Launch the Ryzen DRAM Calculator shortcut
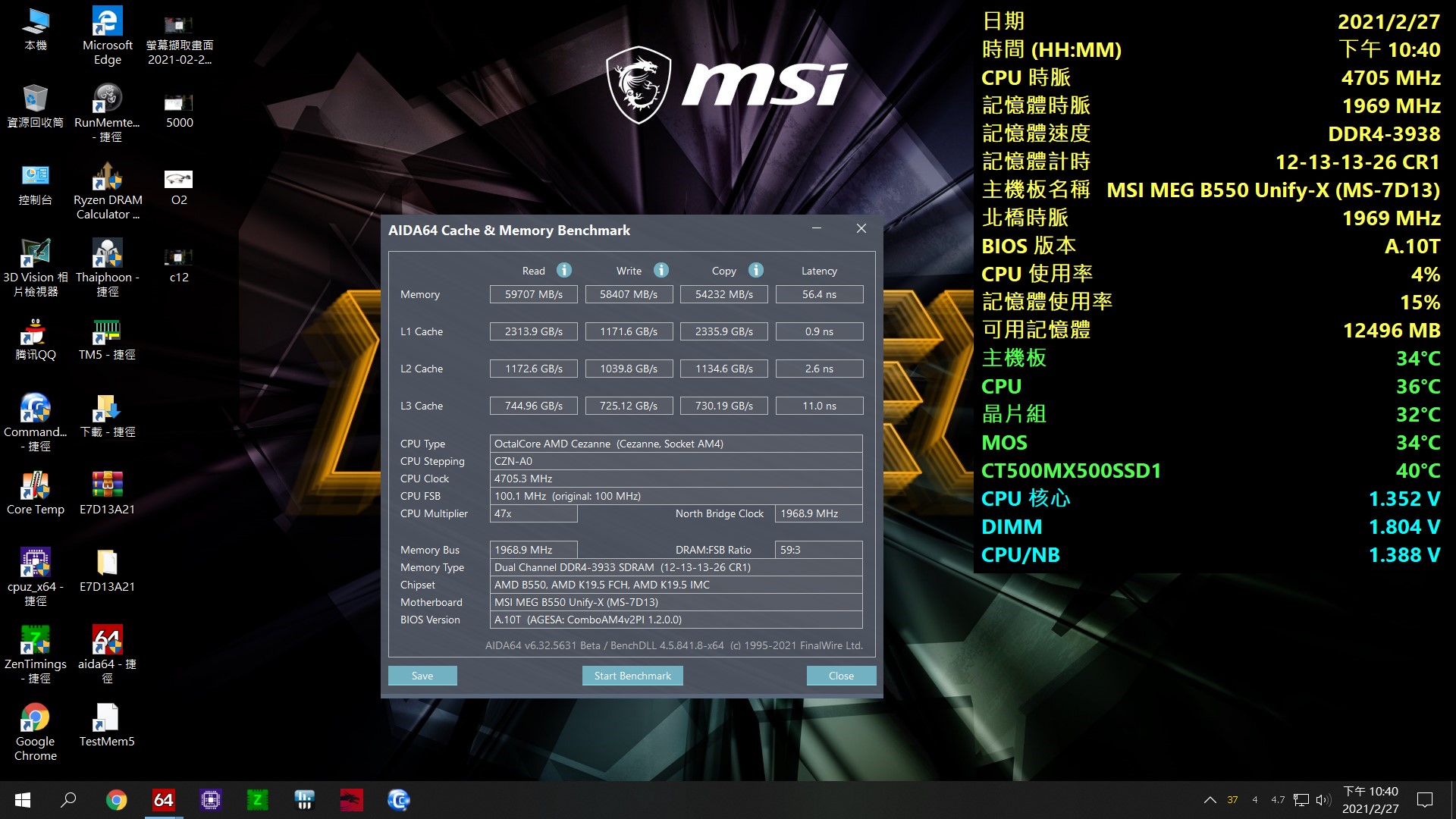Viewport: 1456px width, 819px height. (107, 191)
